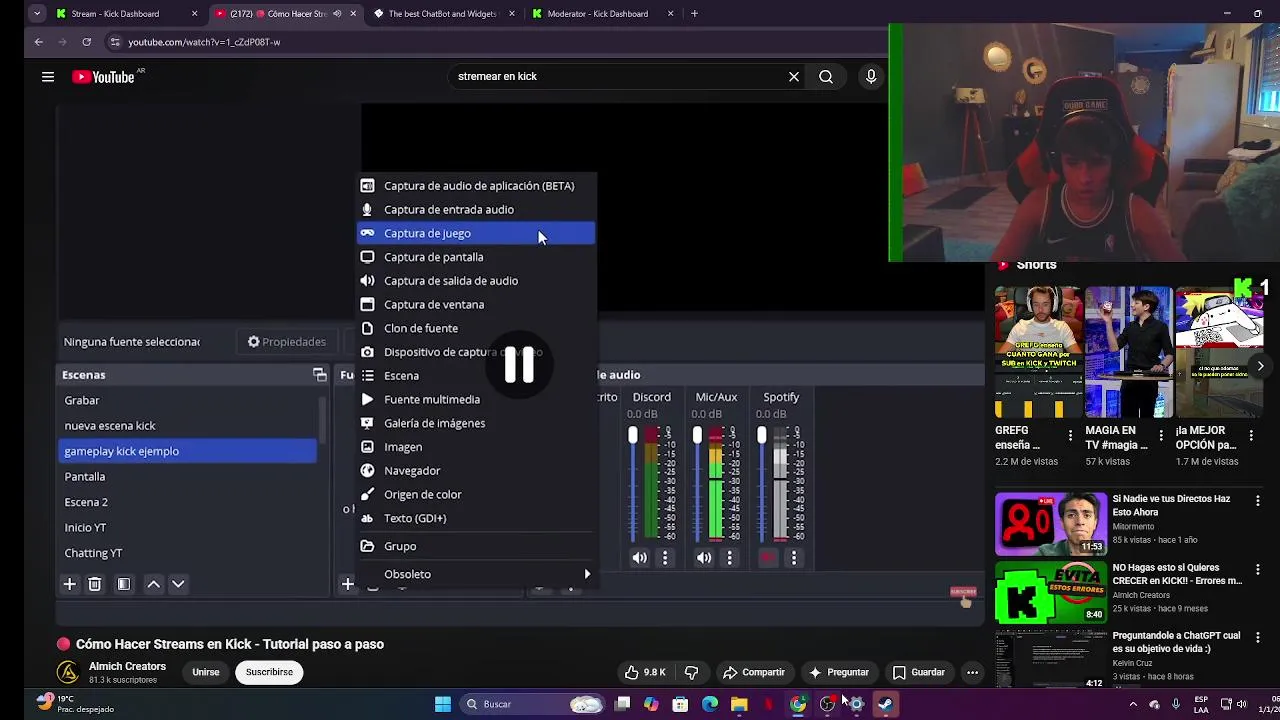Open options for Preguntandole a ChatGPT video
Screen dimensions: 1280x720
(x=1258, y=637)
